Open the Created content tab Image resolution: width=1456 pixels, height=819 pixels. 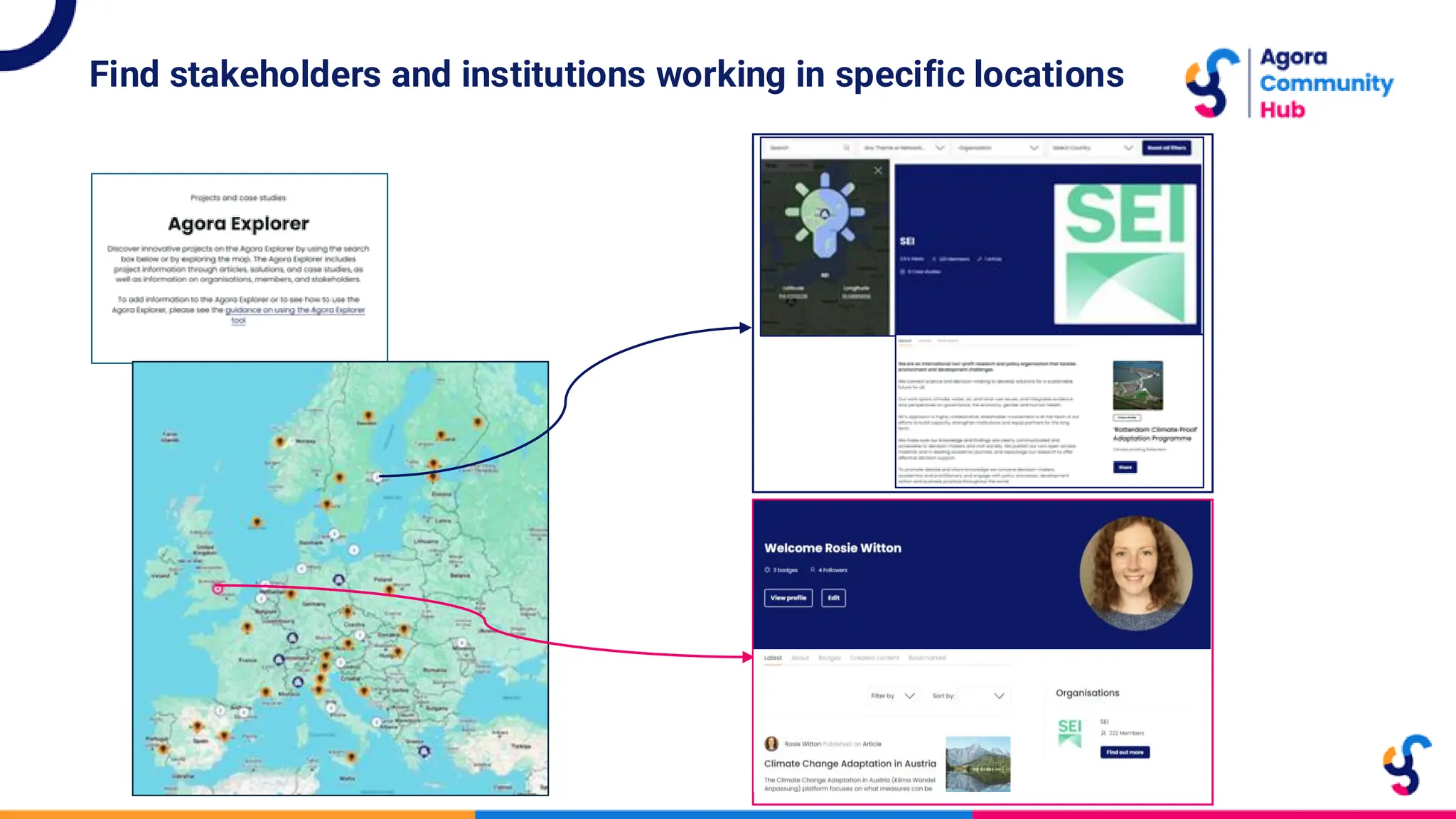click(x=874, y=658)
